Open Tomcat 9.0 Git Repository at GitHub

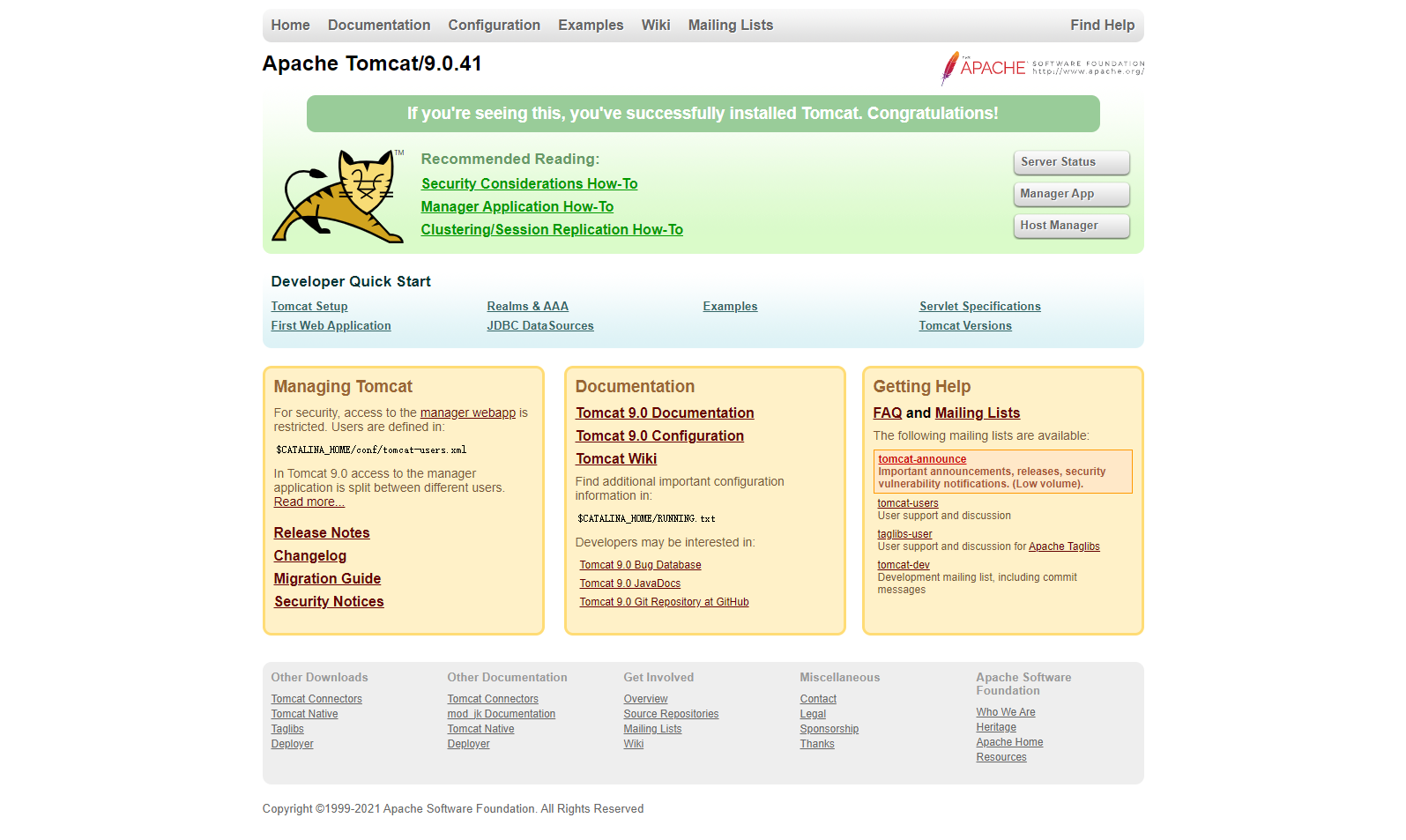click(x=664, y=602)
